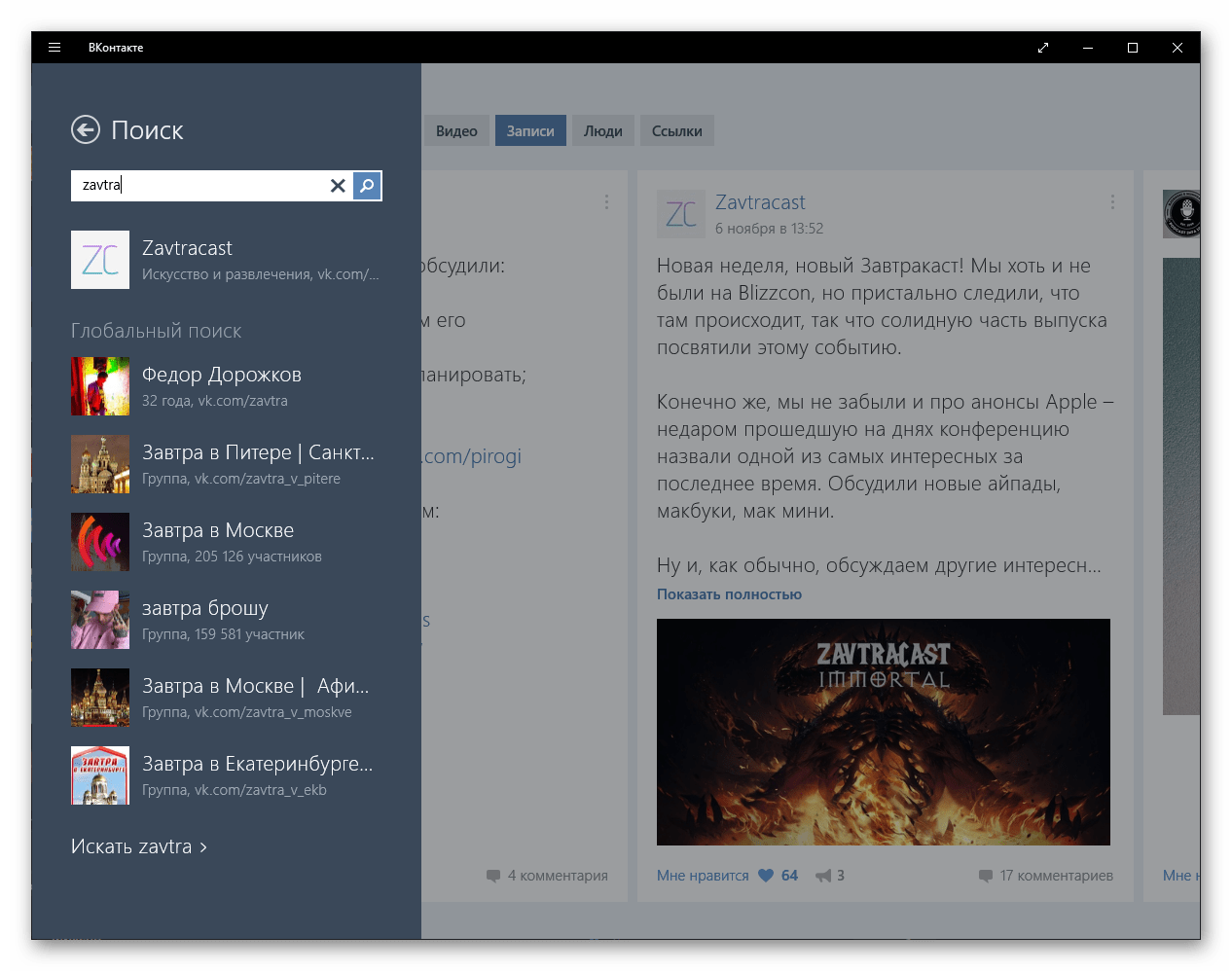Click the Глобальный поиск heading
The image size is (1232, 971).
(156, 331)
